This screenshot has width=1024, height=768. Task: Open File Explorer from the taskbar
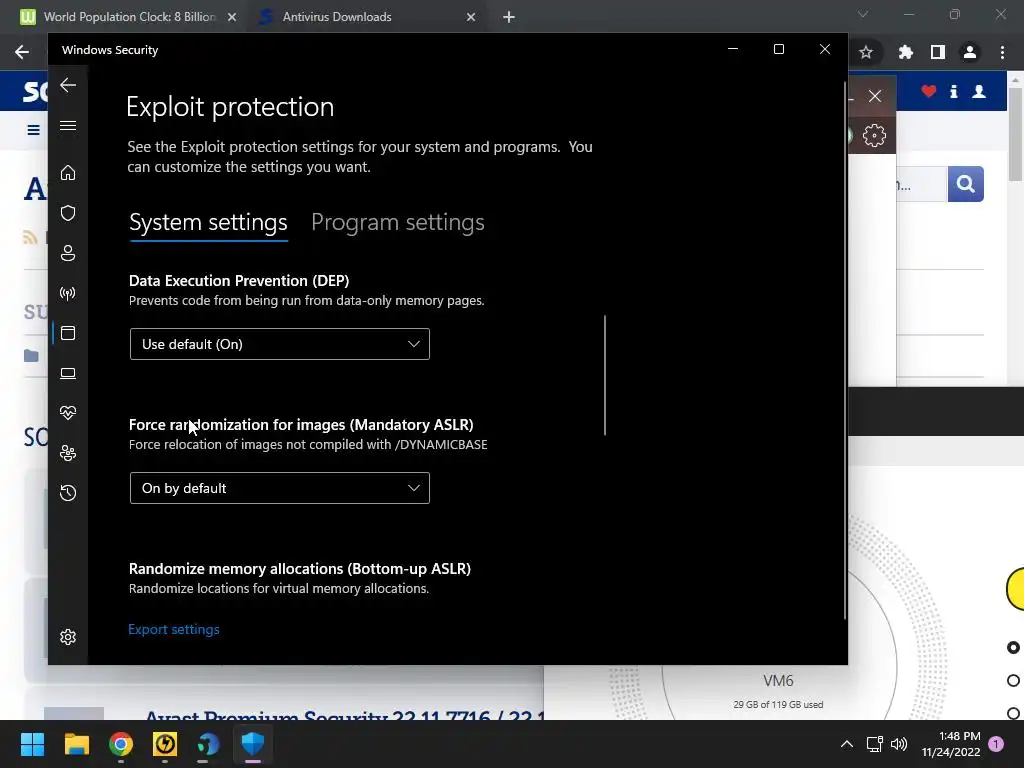click(76, 744)
